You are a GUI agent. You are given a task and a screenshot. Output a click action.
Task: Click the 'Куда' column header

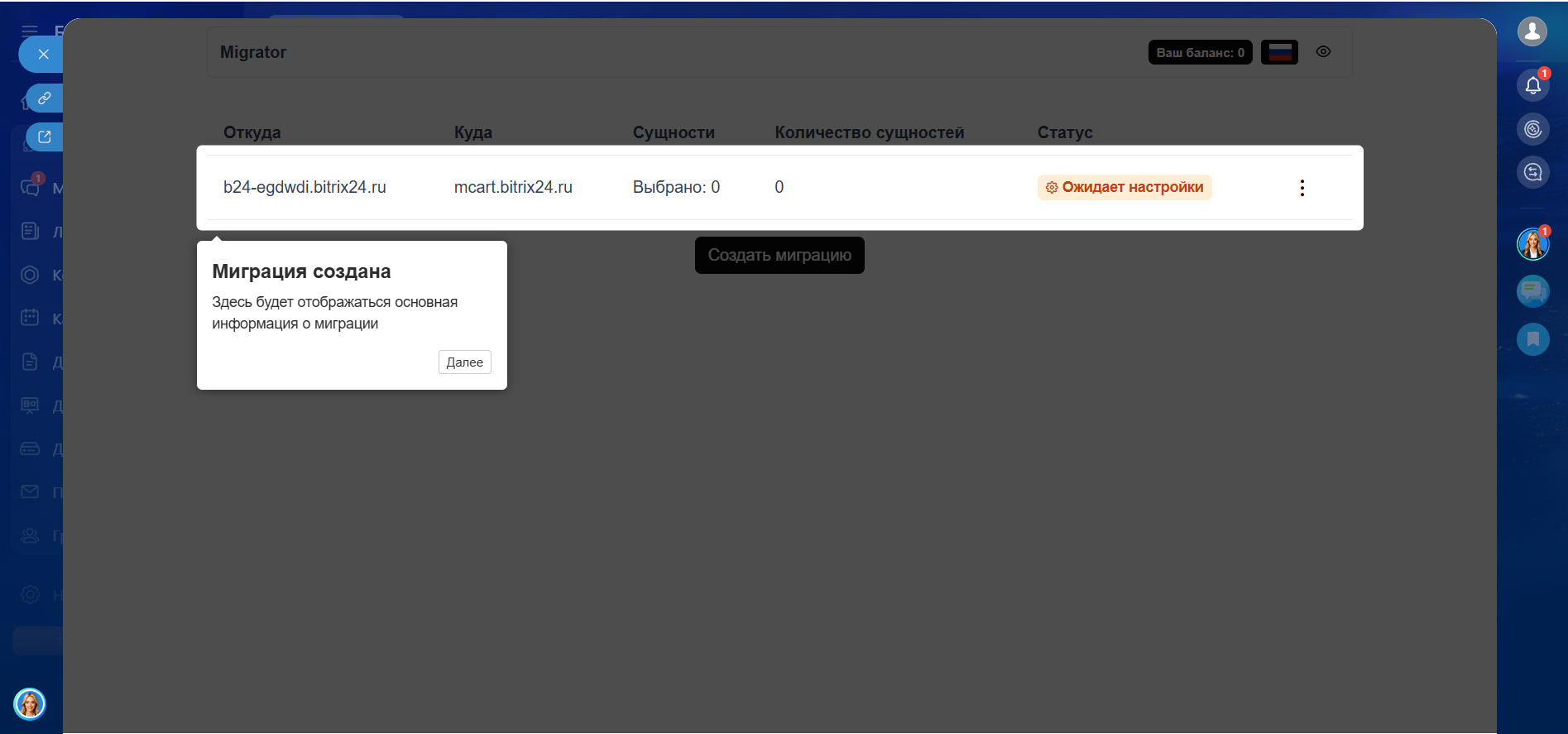(473, 132)
